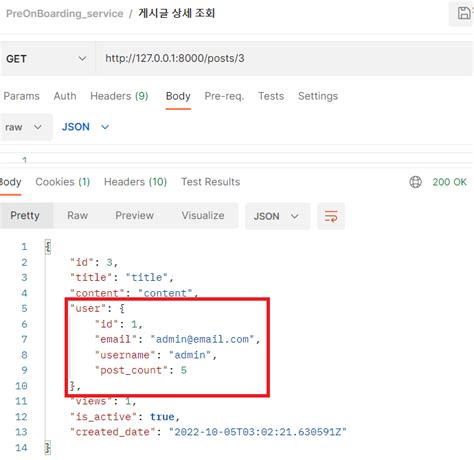474x460 pixels.
Task: Open the Tests tab
Action: point(271,96)
